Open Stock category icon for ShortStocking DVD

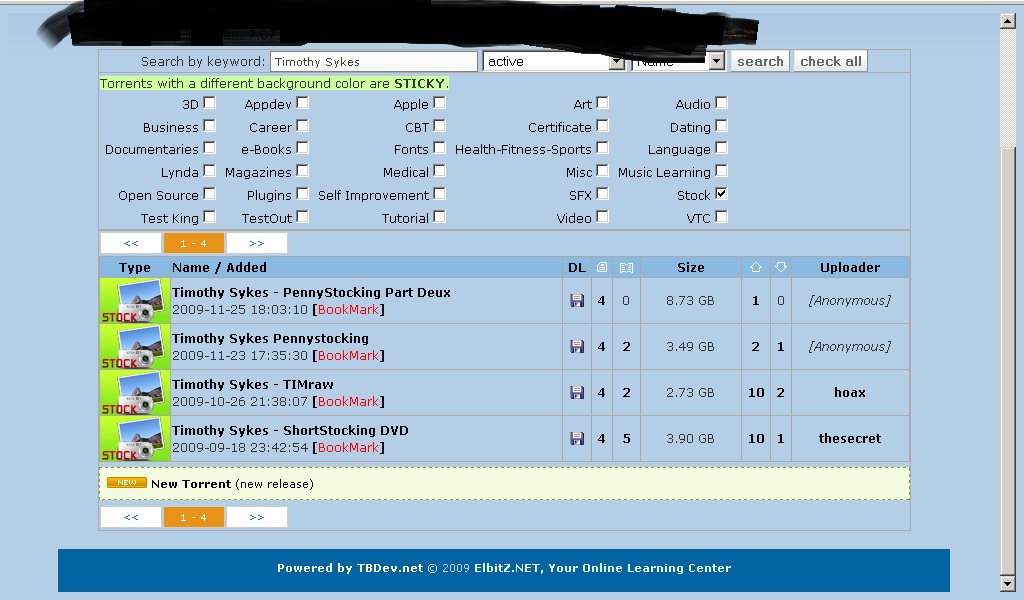(x=135, y=439)
